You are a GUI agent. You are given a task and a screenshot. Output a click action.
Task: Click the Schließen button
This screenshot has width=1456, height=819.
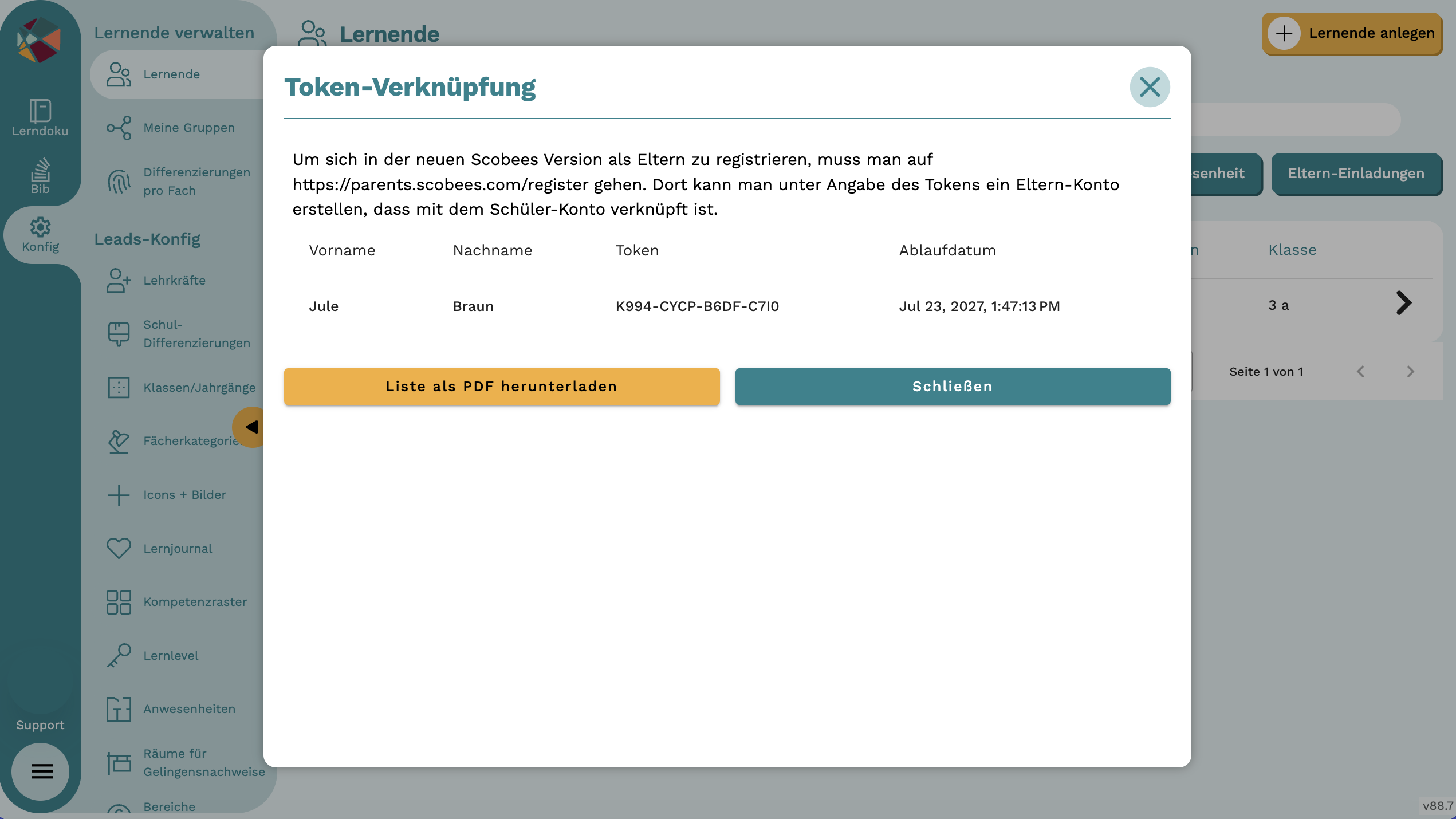(953, 387)
